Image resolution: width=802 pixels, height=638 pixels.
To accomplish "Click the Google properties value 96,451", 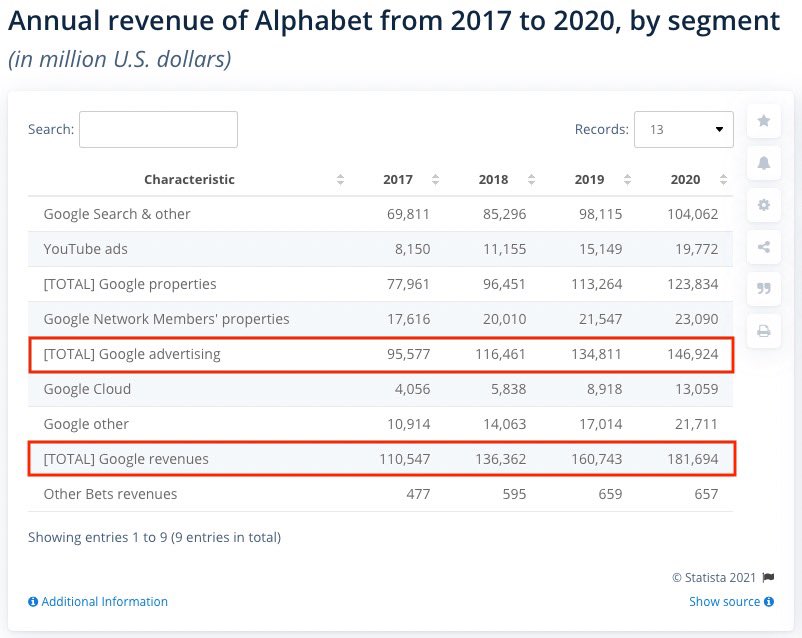I will pos(504,284).
